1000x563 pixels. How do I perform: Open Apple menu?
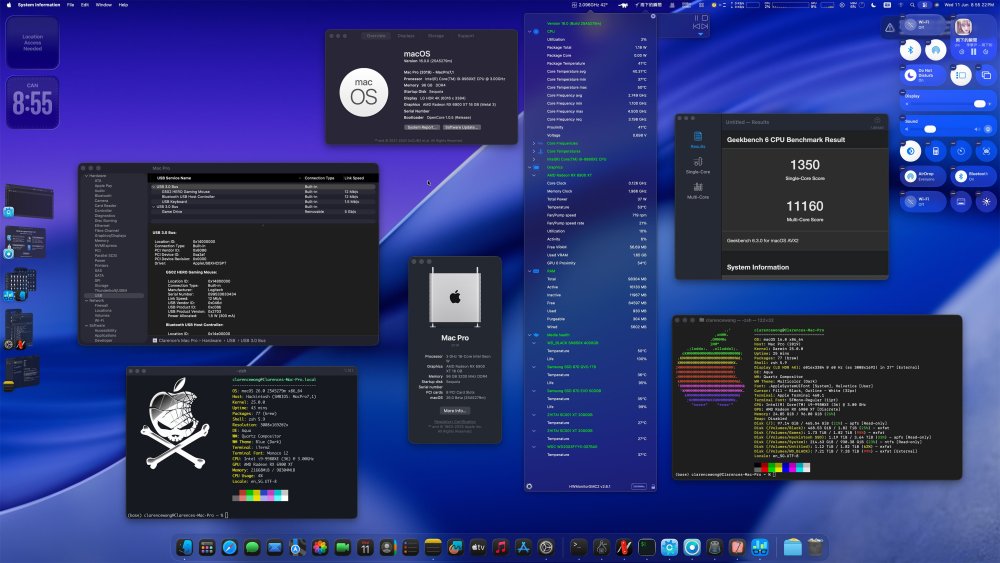[9, 4]
